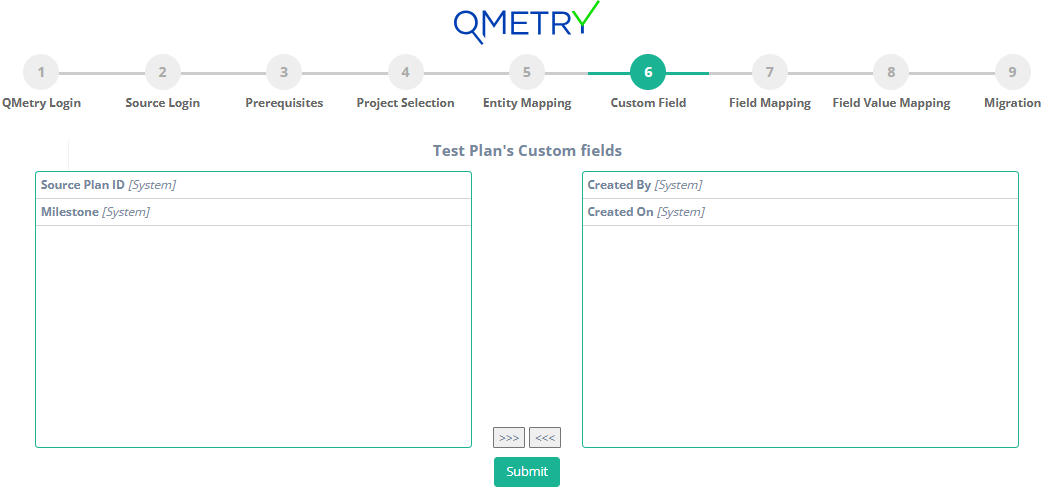Switch to Project Selection step label
The image size is (1053, 503).
(x=406, y=103)
